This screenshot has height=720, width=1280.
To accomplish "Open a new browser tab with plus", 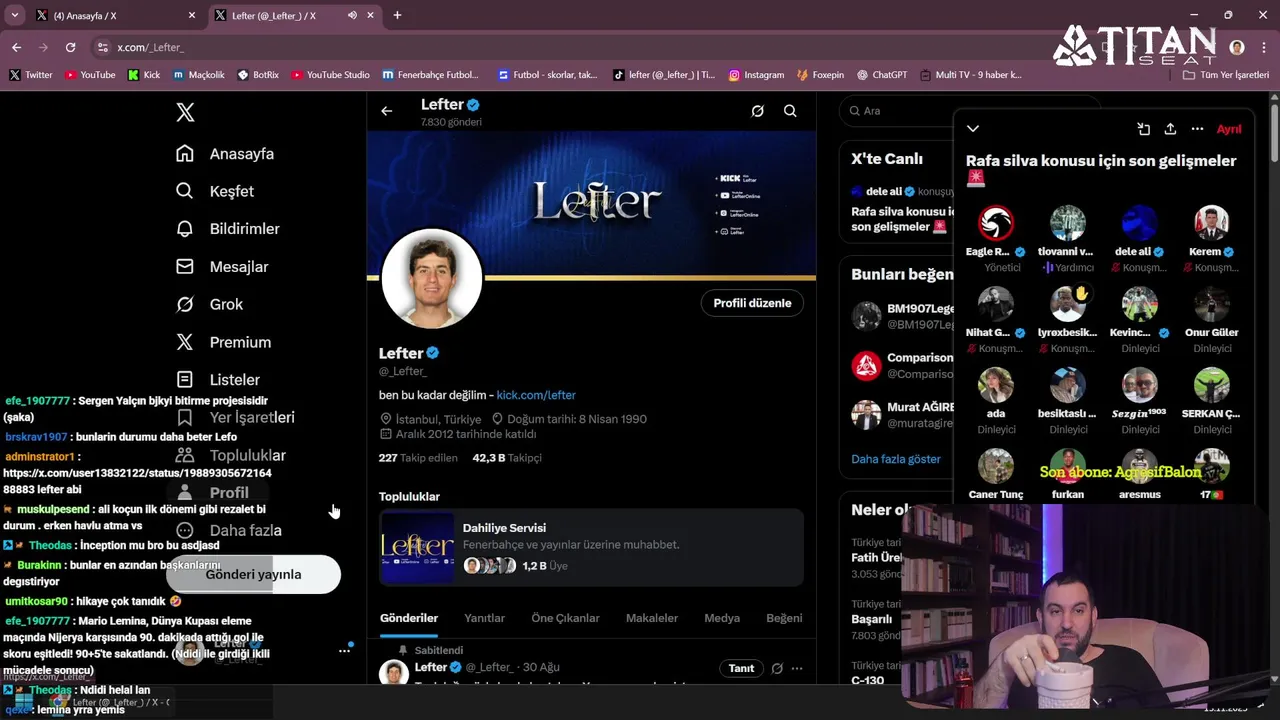I will coord(397,15).
